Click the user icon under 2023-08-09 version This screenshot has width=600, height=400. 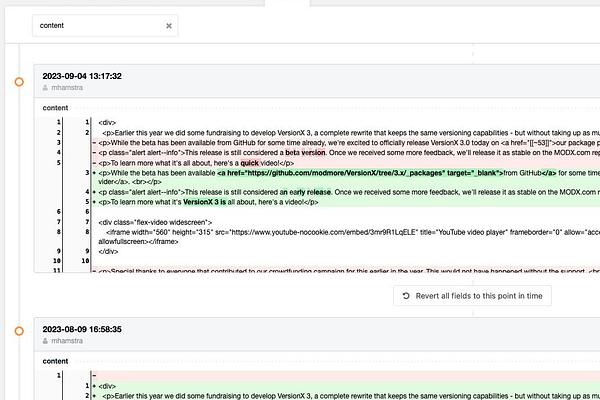point(45,341)
